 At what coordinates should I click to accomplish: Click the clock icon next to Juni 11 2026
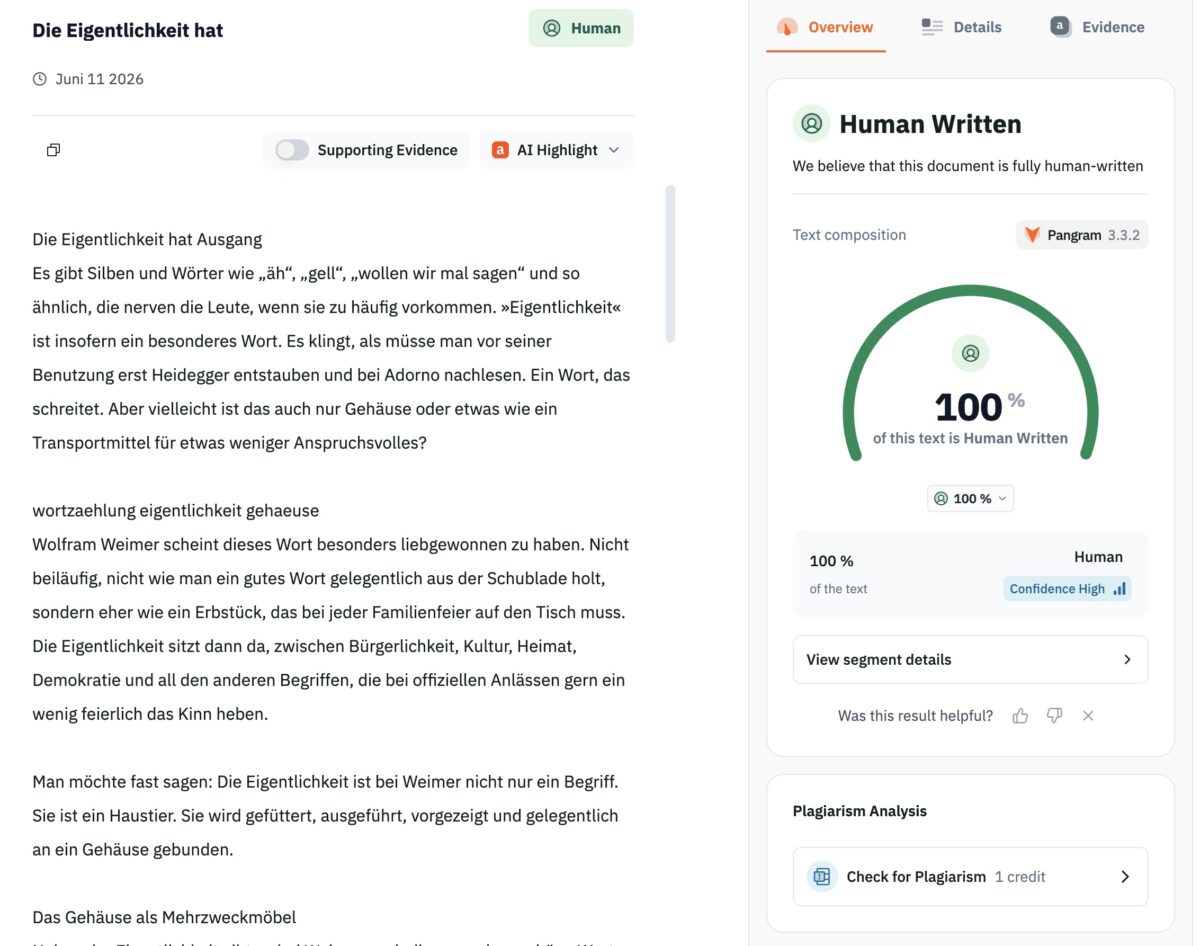click(40, 79)
